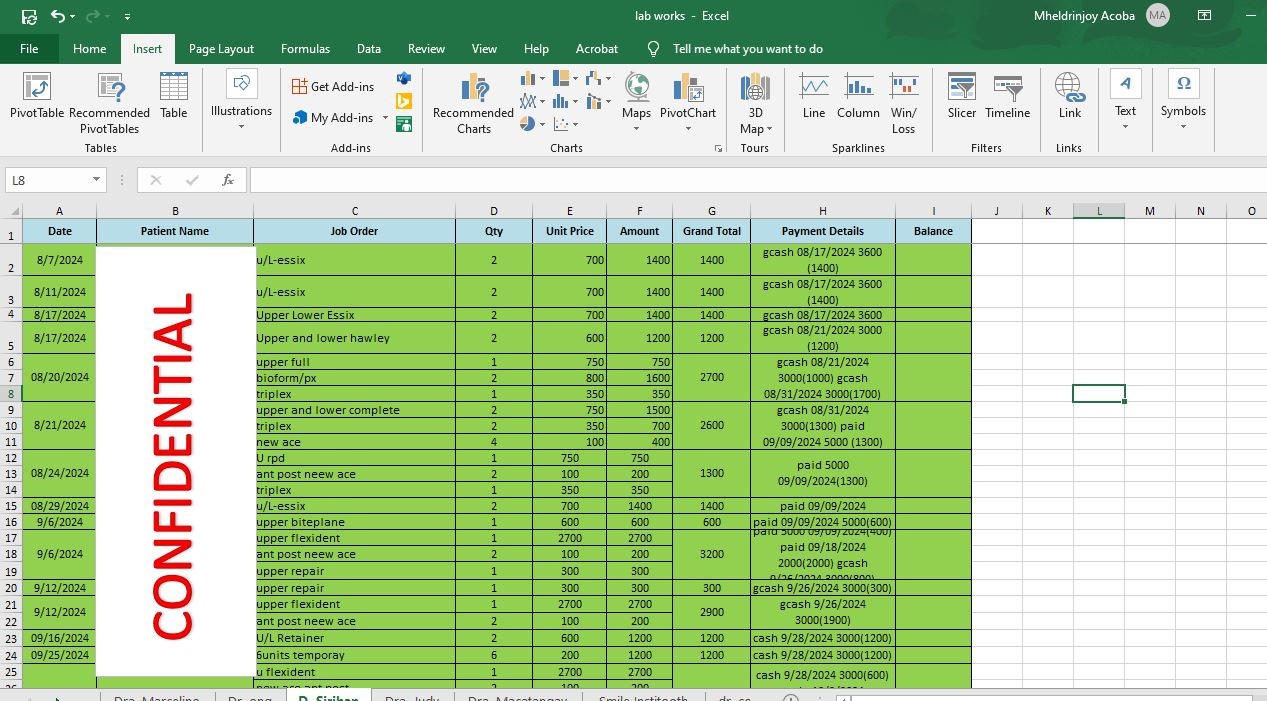Insert a Slicer filter

(x=962, y=97)
